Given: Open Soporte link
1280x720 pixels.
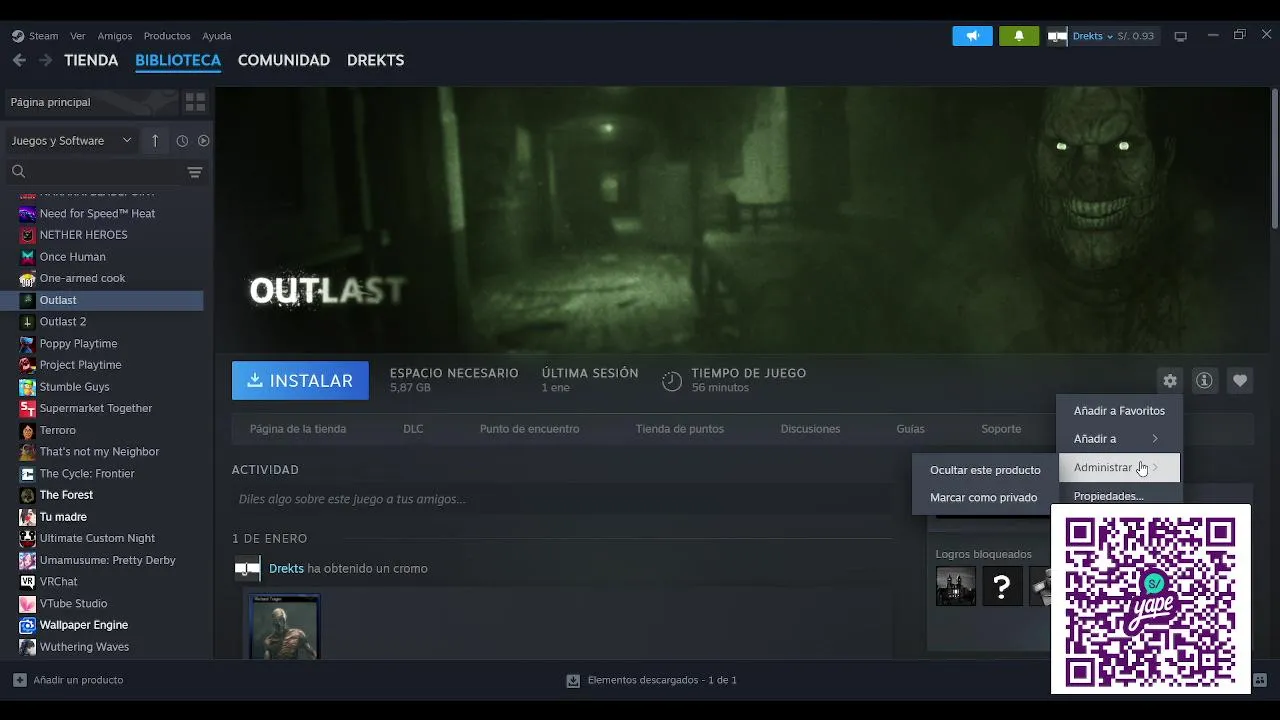Looking at the screenshot, I should pos(1001,429).
